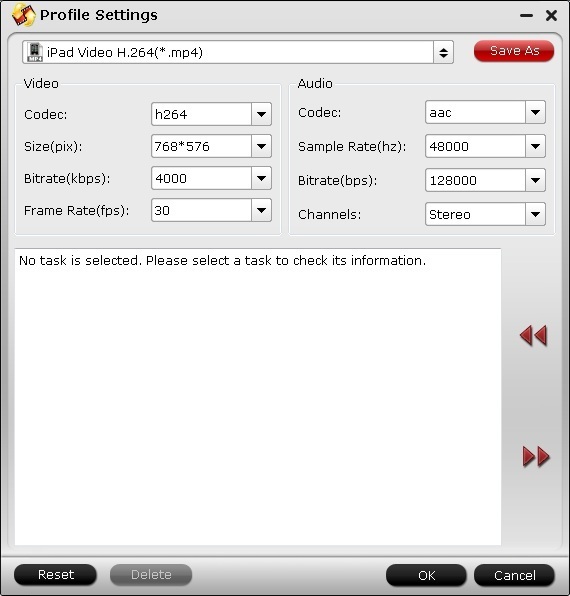
Task: Click the app logo in title bar
Action: click(24, 15)
